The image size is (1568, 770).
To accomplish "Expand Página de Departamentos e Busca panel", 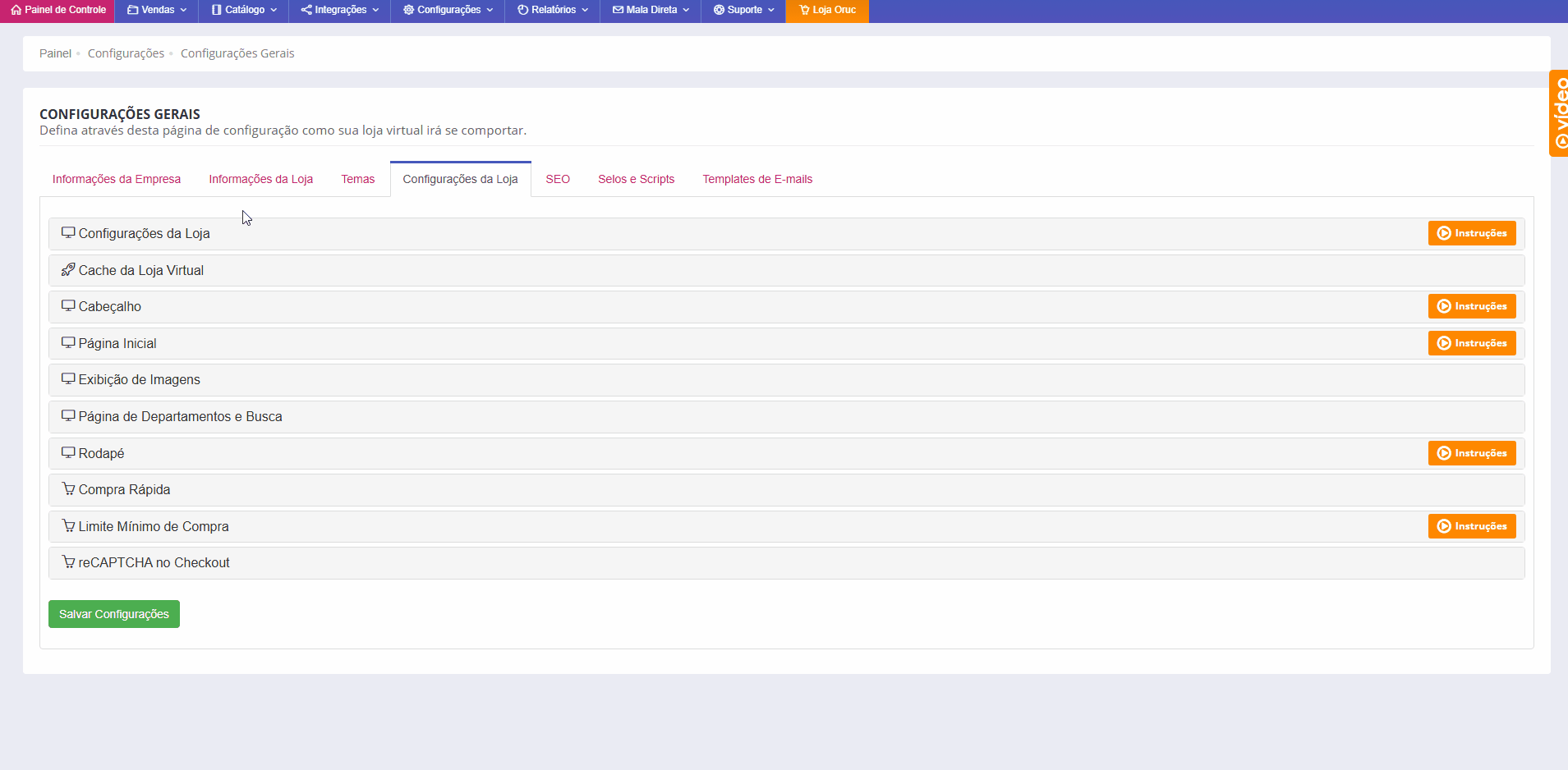I will point(180,416).
